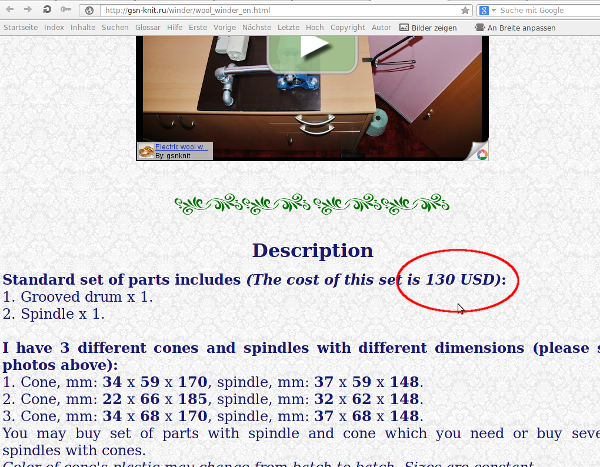Image resolution: width=600 pixels, height=467 pixels.
Task: Go forward with the forward arrow
Action: [x=28, y=9]
